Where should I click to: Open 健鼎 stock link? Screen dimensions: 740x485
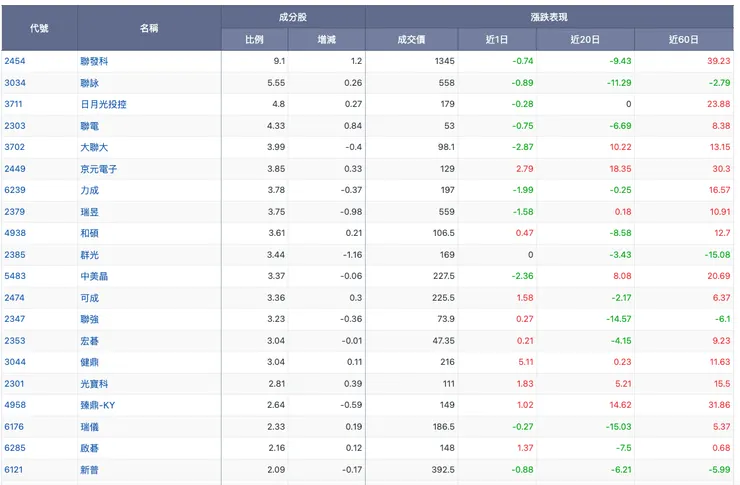point(89,362)
